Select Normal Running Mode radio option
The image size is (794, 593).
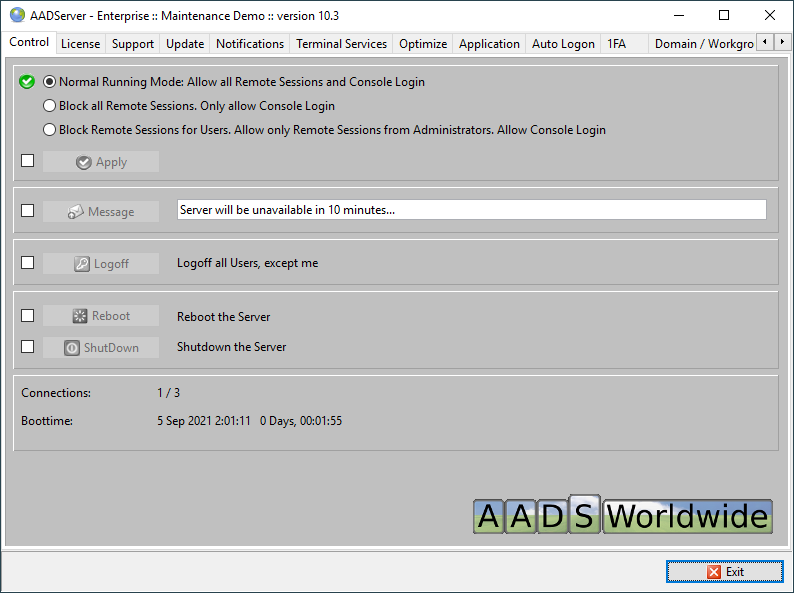(50, 82)
